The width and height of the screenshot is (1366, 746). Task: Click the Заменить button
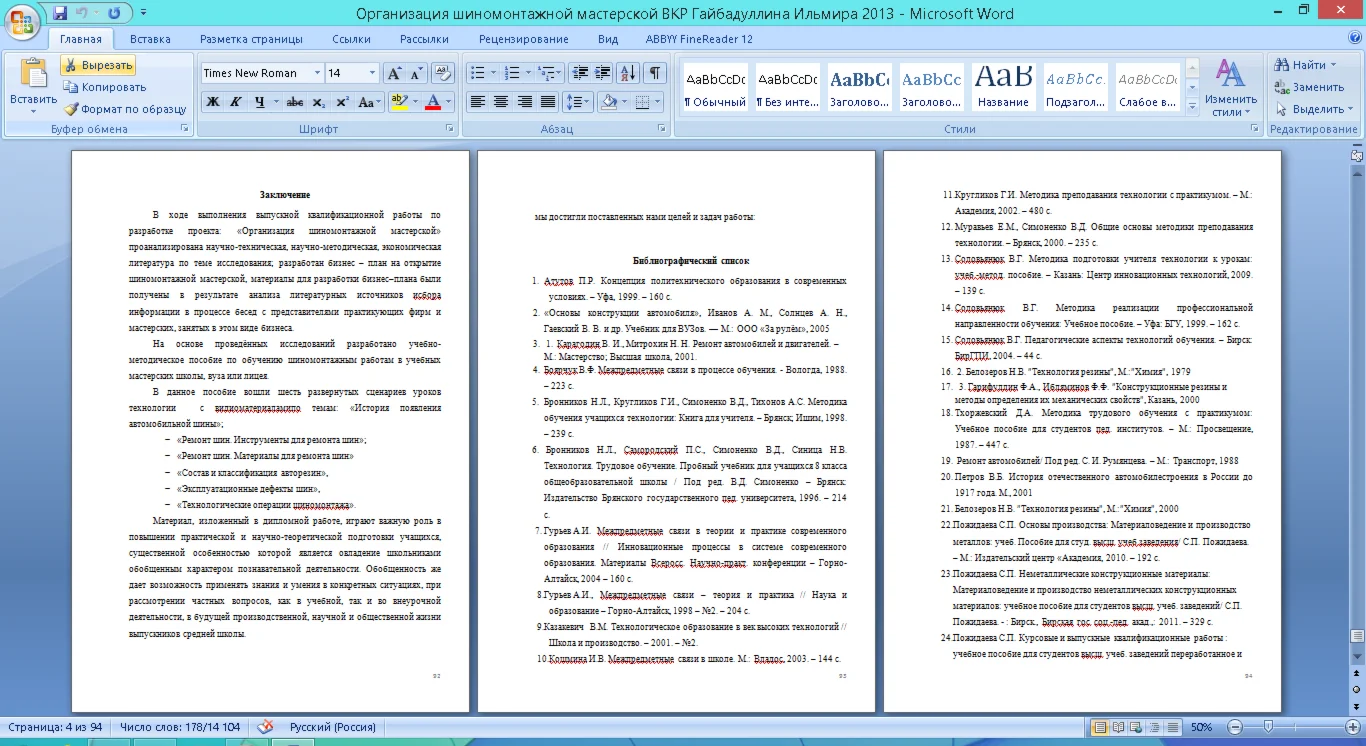coord(1309,87)
